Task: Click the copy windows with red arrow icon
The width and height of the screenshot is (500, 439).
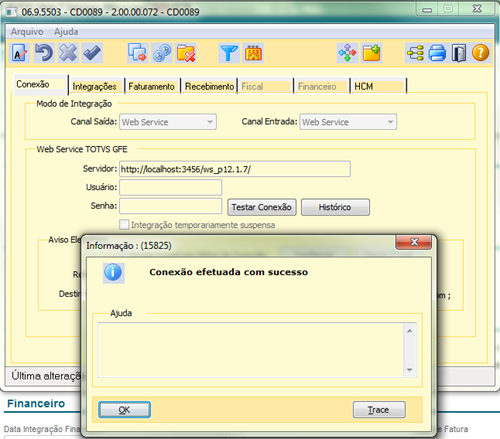Action: tap(138, 53)
